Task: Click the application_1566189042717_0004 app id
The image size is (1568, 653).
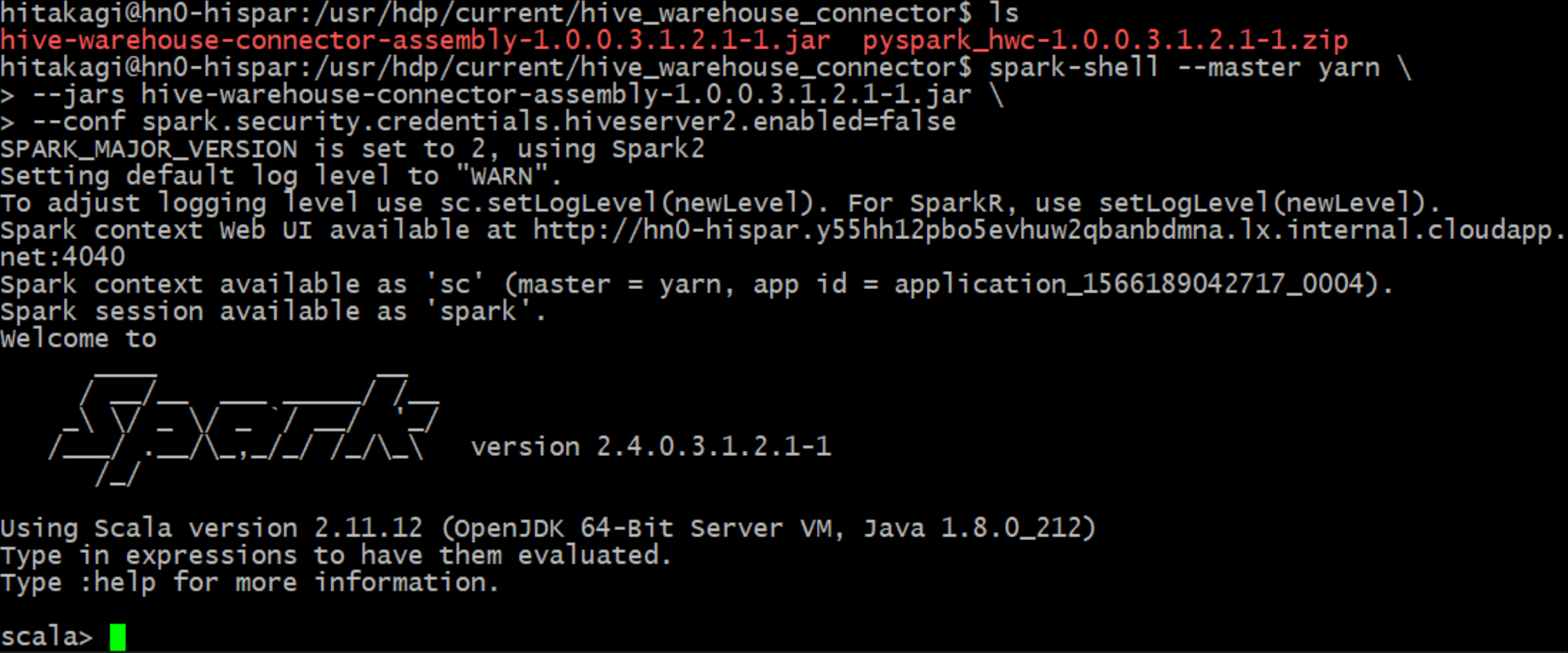Action: (x=1128, y=284)
